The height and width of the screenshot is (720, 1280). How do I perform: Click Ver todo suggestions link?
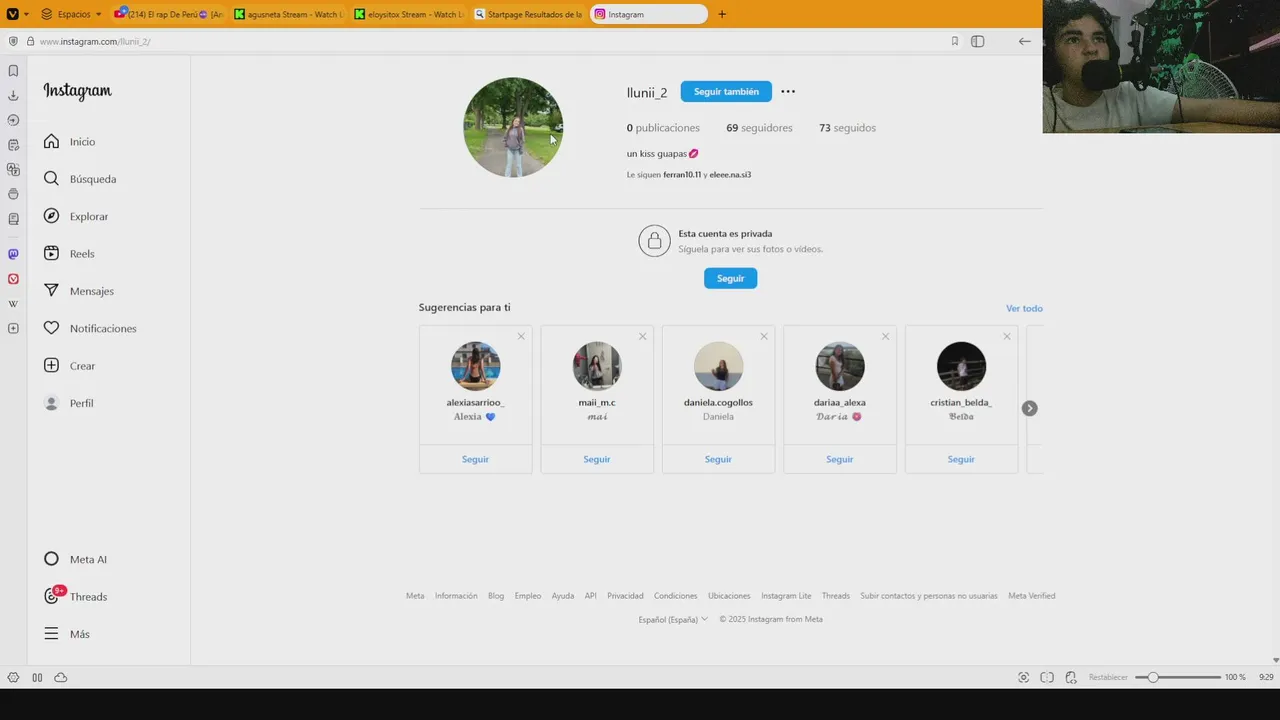[1024, 308]
